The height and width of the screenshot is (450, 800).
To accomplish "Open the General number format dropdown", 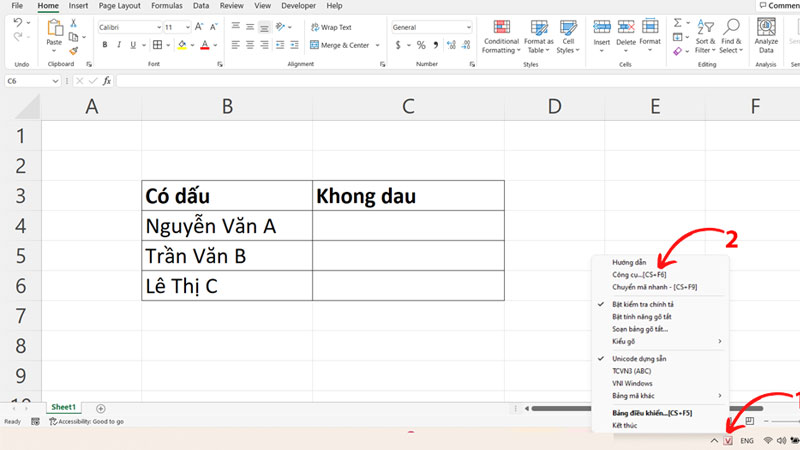I will [469, 27].
